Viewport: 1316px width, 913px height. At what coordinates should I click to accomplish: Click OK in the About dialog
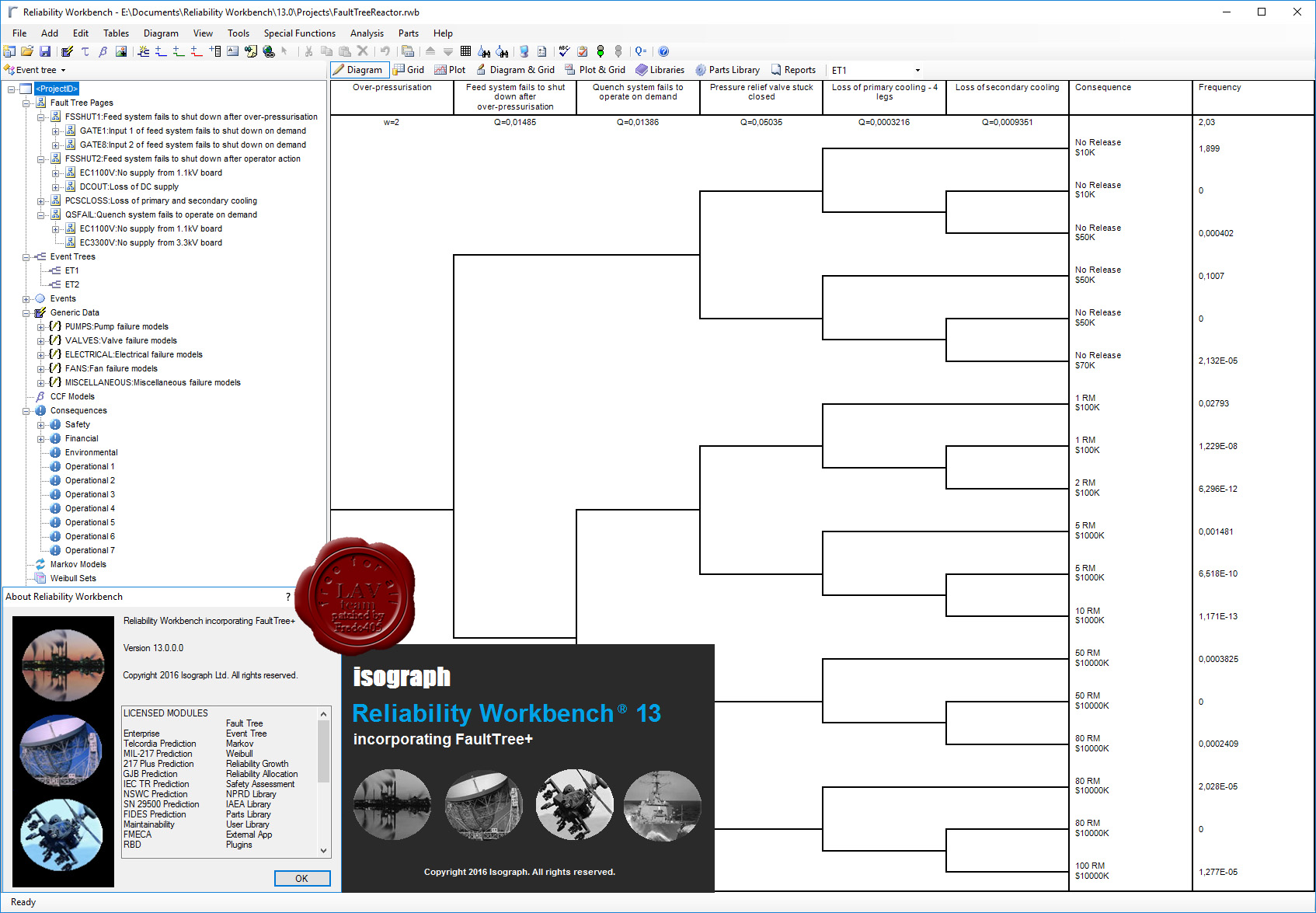302,879
